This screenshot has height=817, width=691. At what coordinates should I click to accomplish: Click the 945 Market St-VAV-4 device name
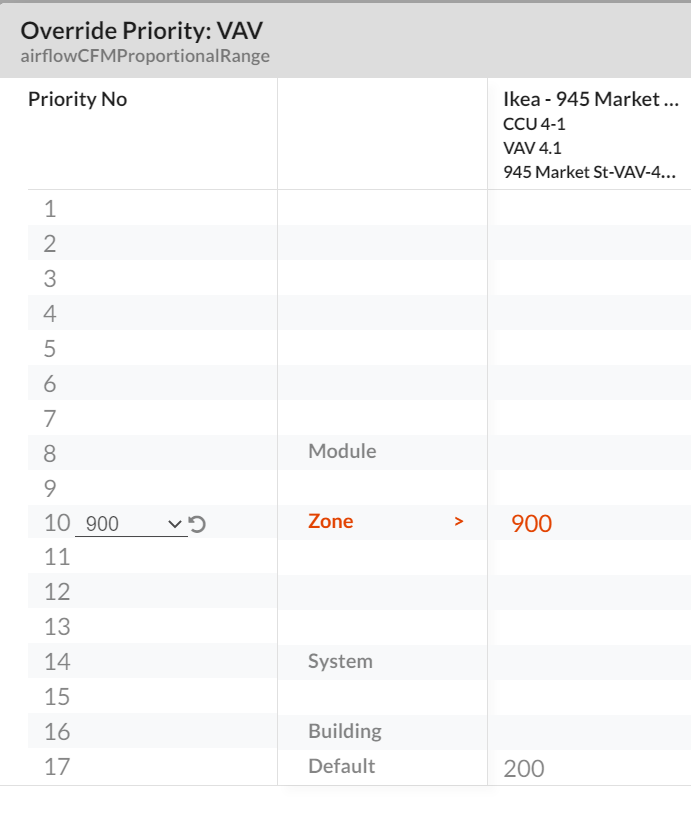tap(589, 172)
